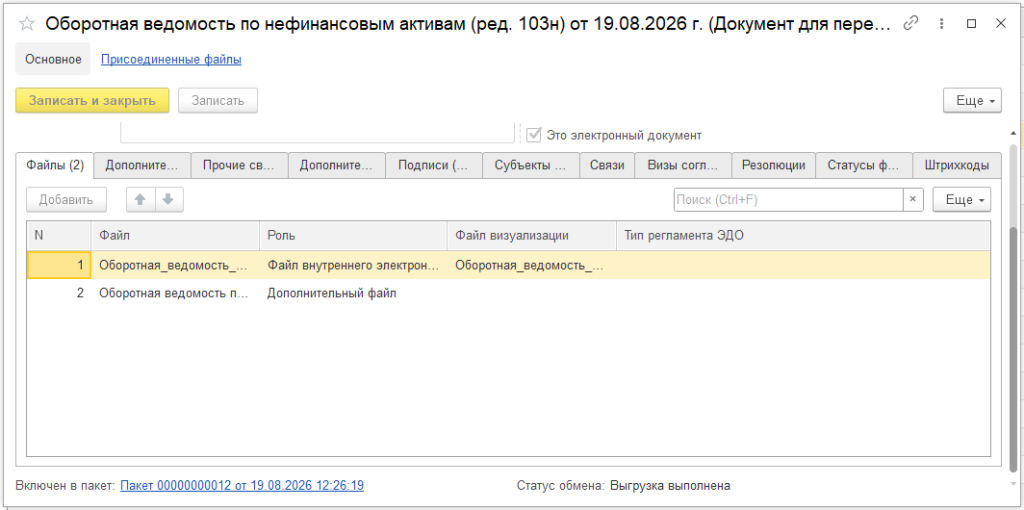
Task: Focus the 'Поиск (Ctrl+F)' search field
Action: (x=788, y=200)
